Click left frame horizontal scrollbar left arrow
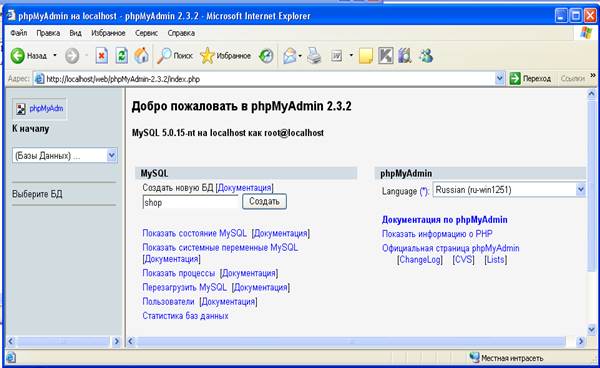Screen dimensions: 600x368 (x=11, y=341)
